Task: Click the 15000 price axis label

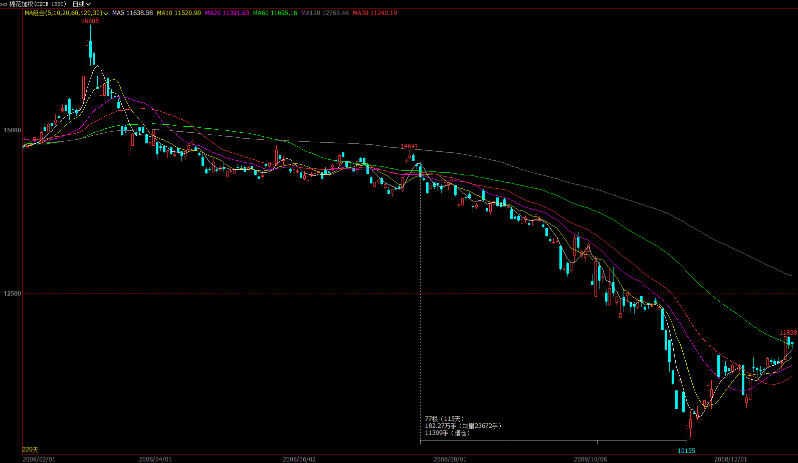Action: click(x=12, y=130)
